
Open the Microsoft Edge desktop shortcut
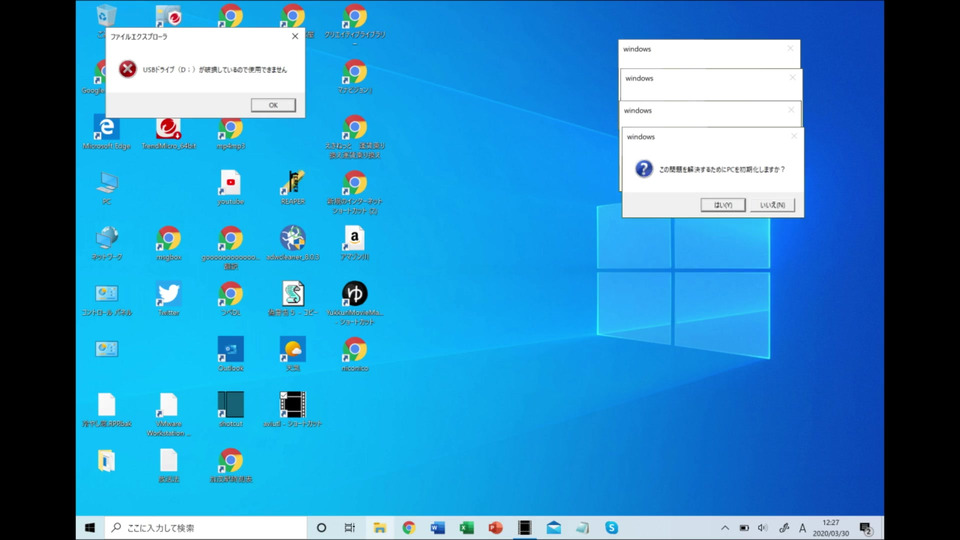pyautogui.click(x=106, y=128)
